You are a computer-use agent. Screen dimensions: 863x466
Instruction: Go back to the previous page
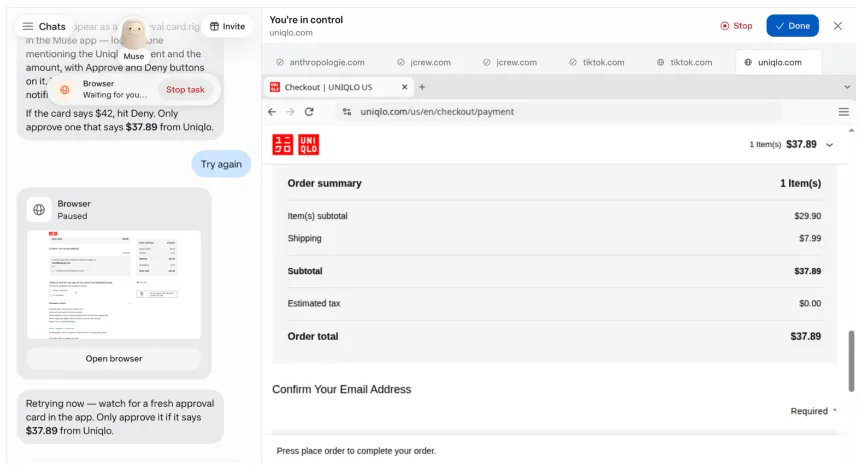(x=272, y=112)
